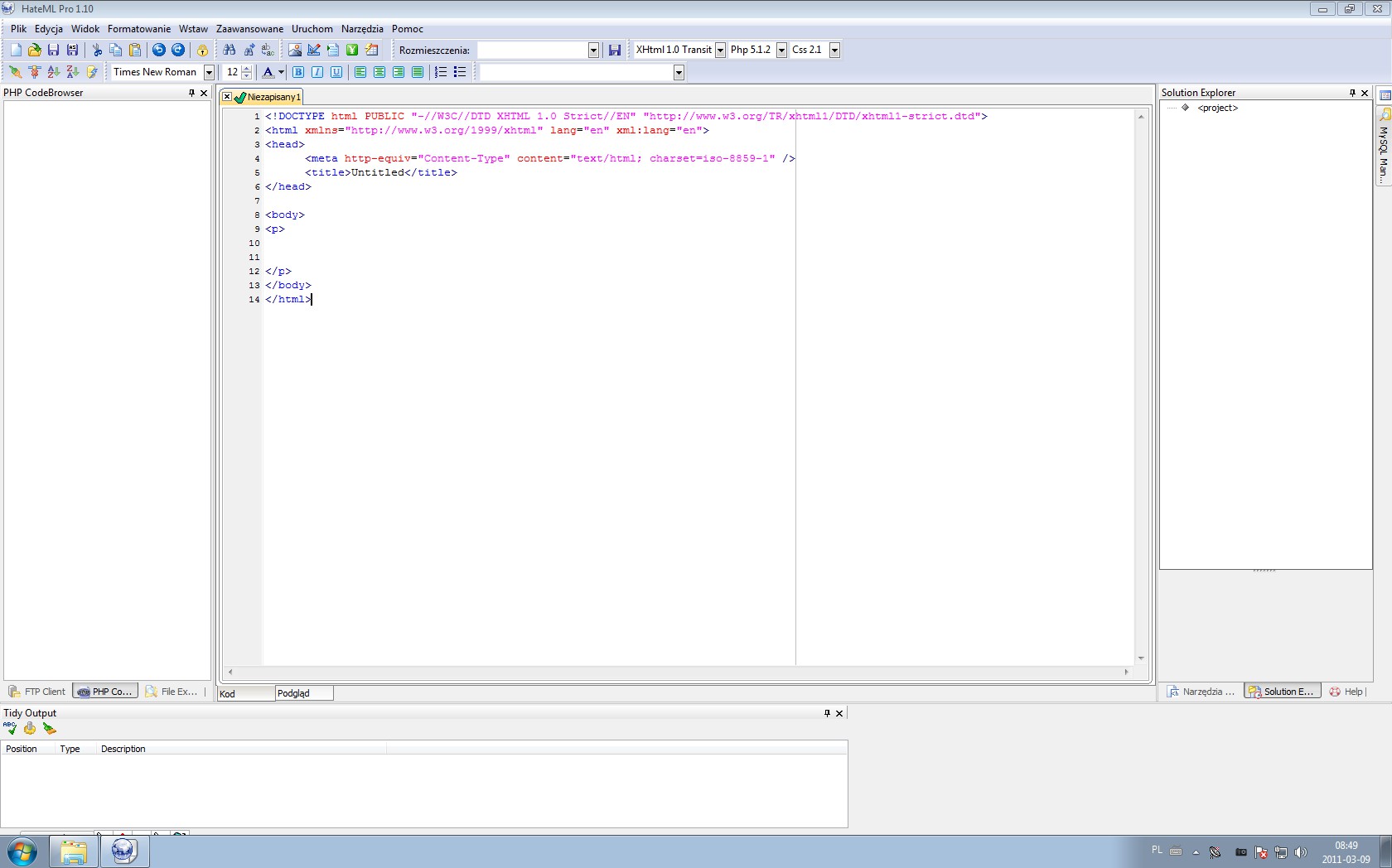Open the Times New Roman font dropdown

click(209, 73)
